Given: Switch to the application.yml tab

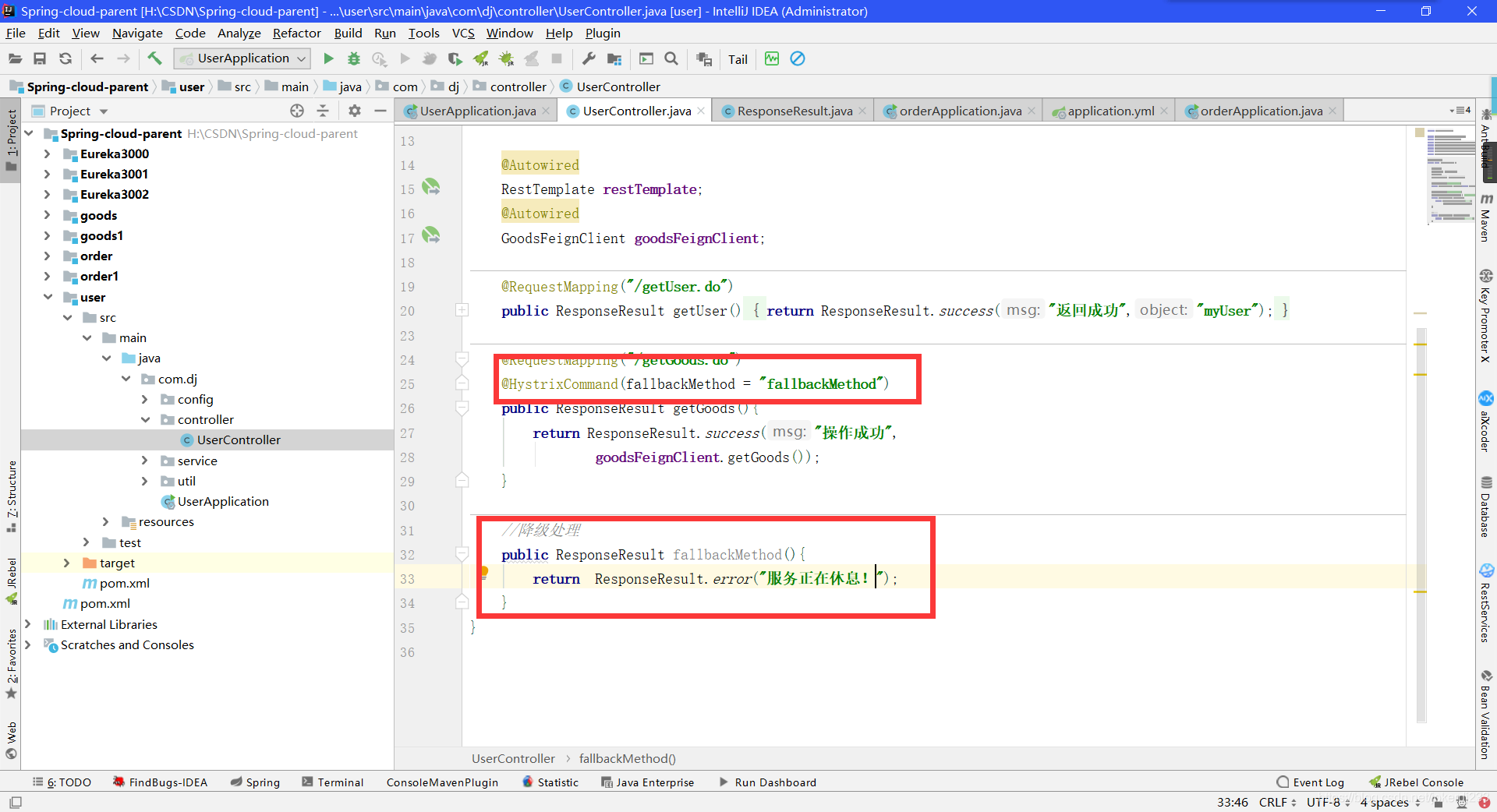Looking at the screenshot, I should click(x=1111, y=111).
